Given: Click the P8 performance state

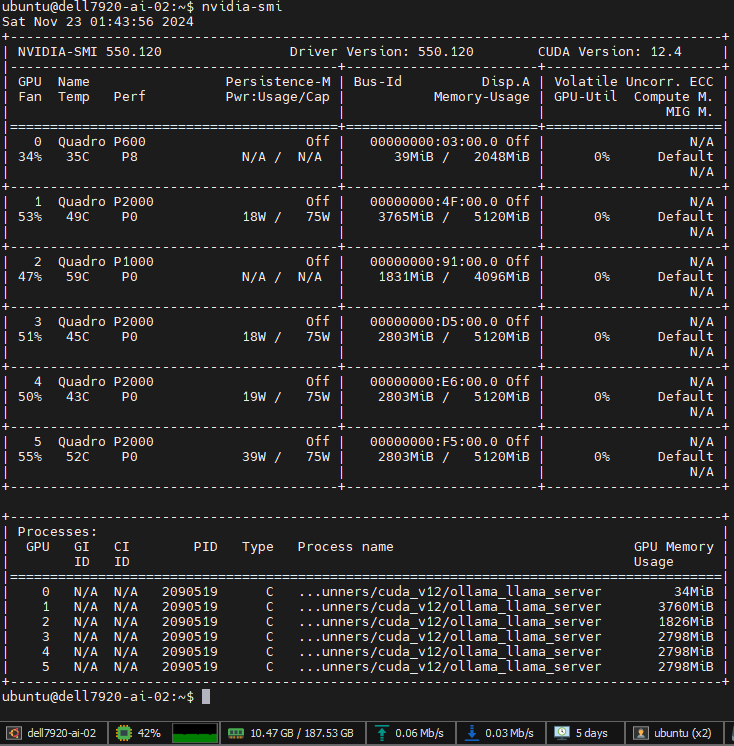Looking at the screenshot, I should pyautogui.click(x=129, y=157).
